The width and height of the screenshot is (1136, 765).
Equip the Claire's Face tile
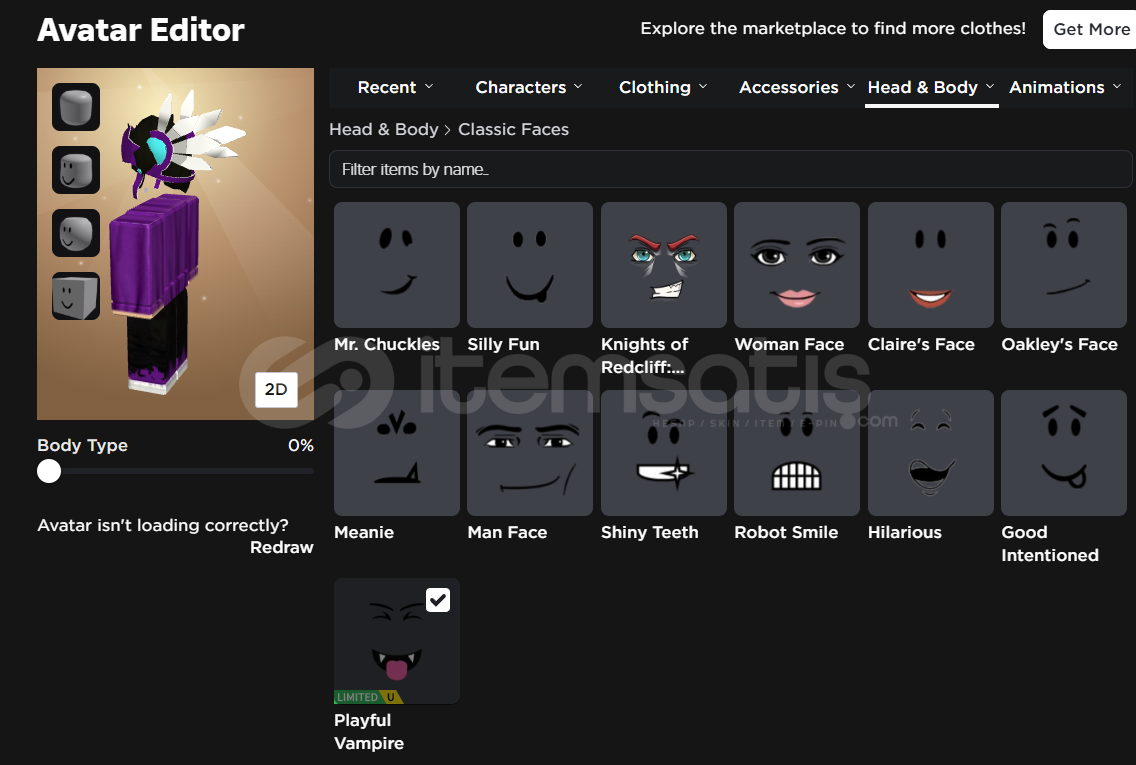[931, 265]
